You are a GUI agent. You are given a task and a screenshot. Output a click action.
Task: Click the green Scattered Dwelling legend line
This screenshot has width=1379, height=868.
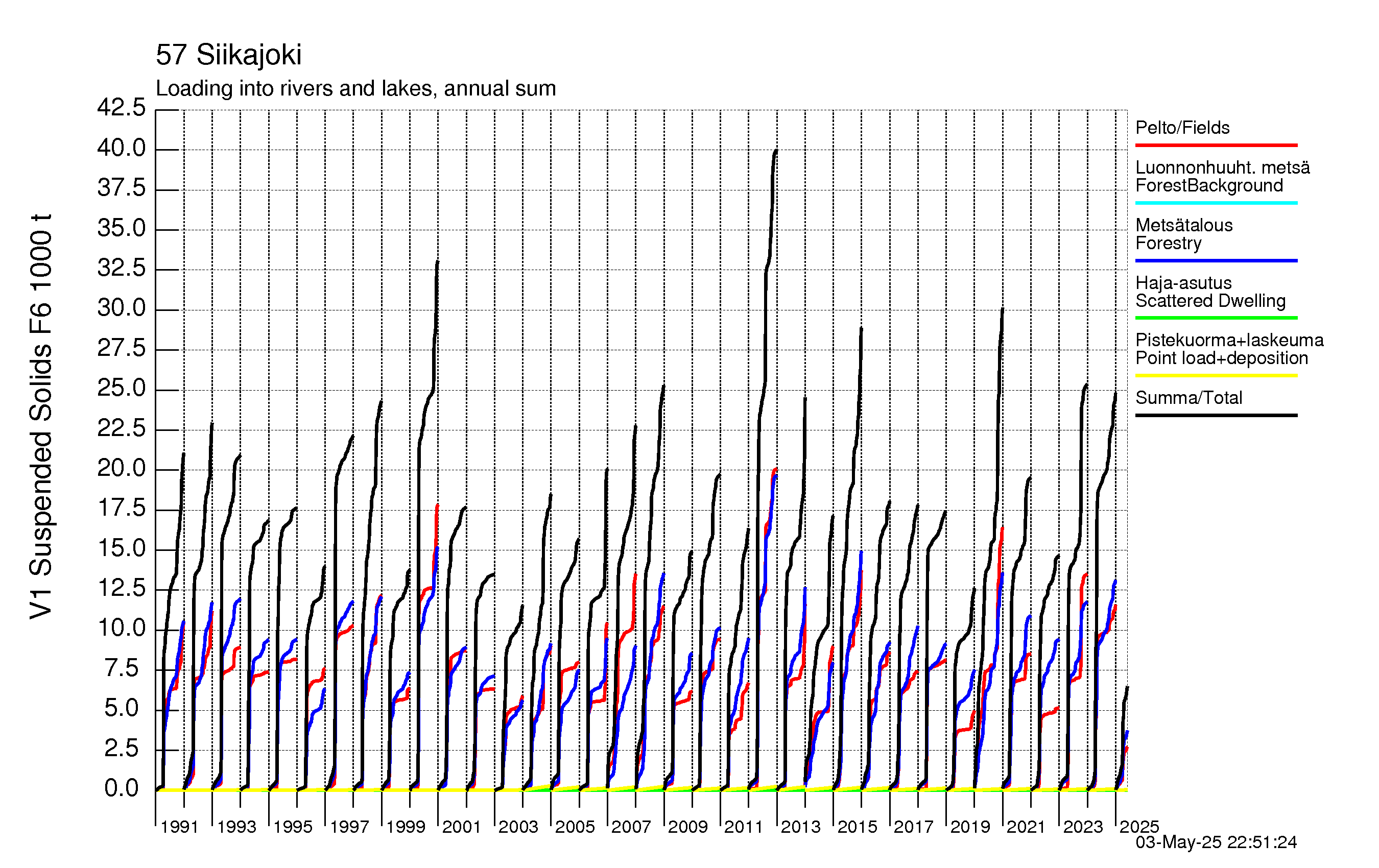1216,318
